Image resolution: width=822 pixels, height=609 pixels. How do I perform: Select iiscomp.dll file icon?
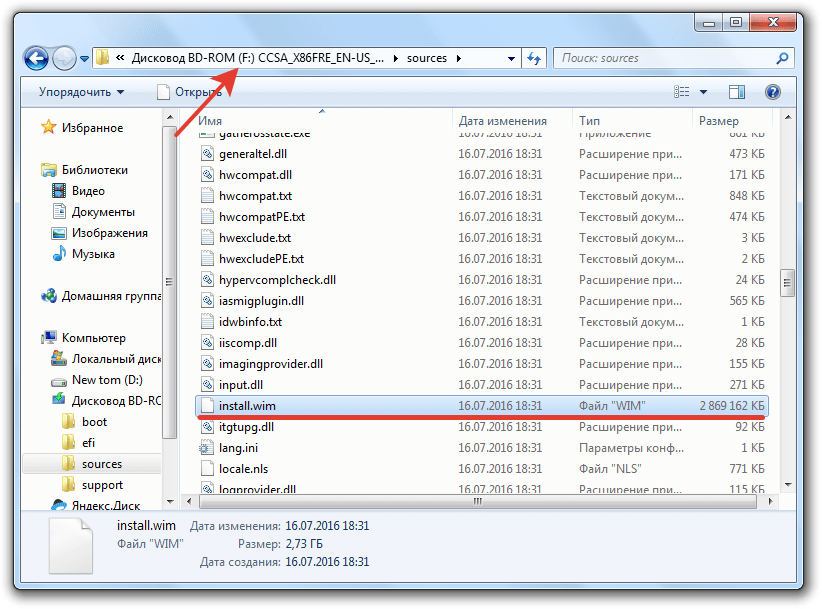208,342
